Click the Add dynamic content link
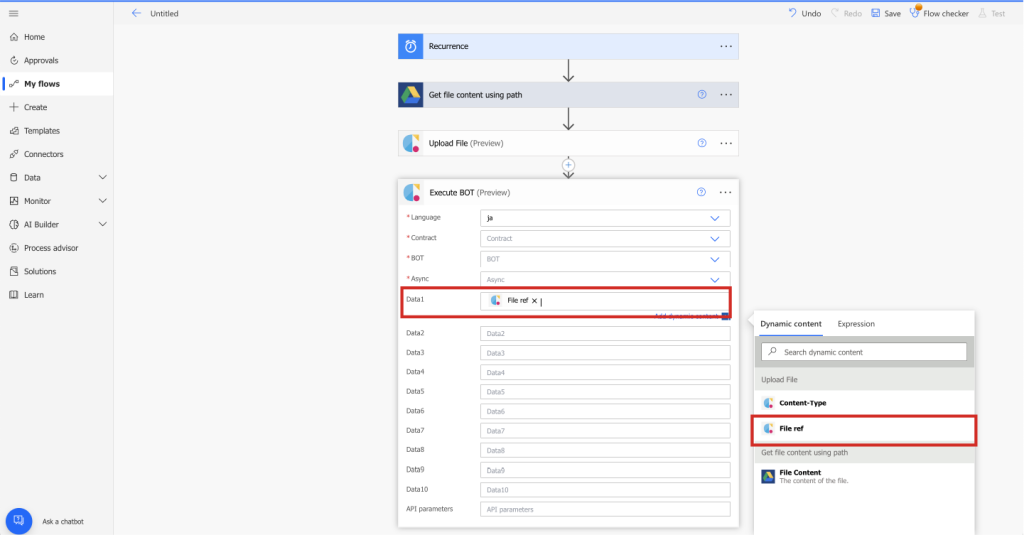 click(686, 316)
